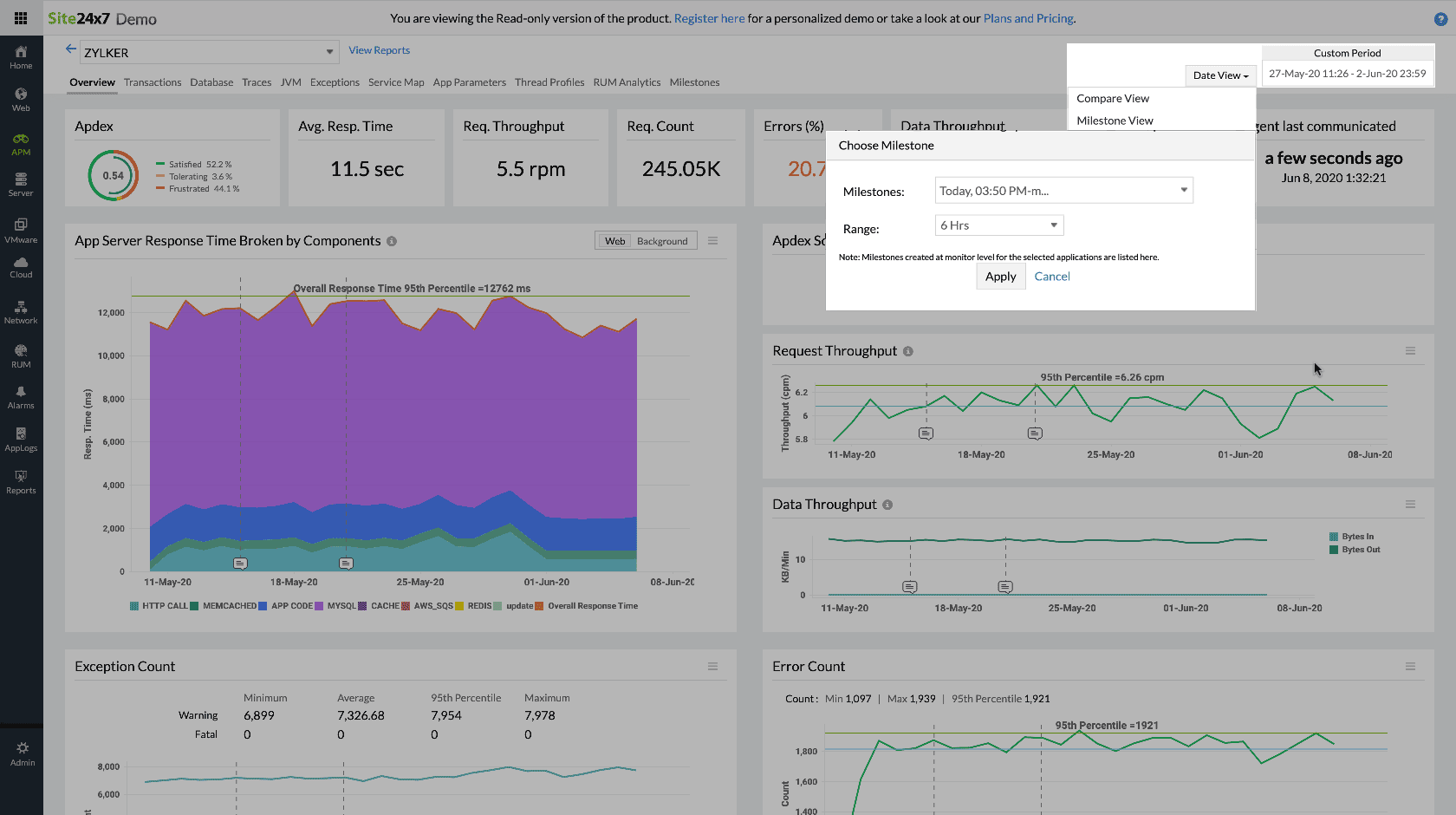The height and width of the screenshot is (815, 1456).
Task: Click the Custom Period date range field
Action: [x=1347, y=74]
